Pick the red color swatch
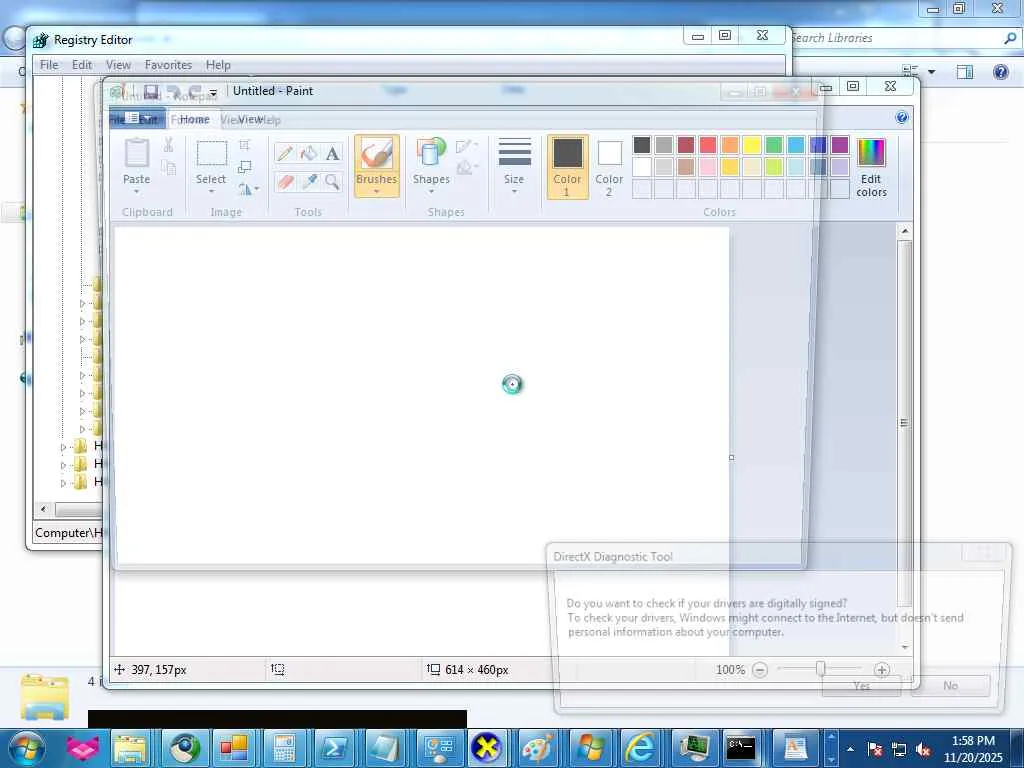 (x=707, y=145)
